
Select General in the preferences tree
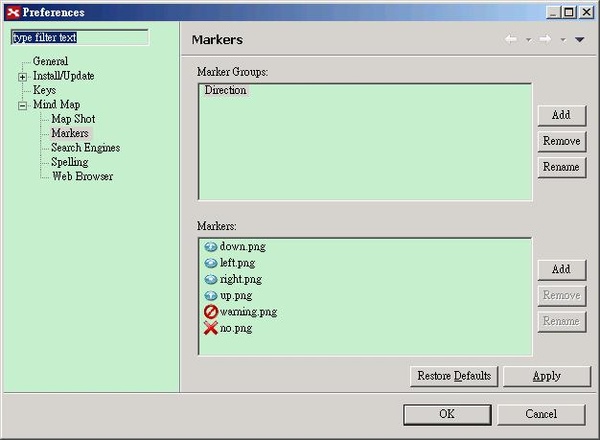[51, 61]
